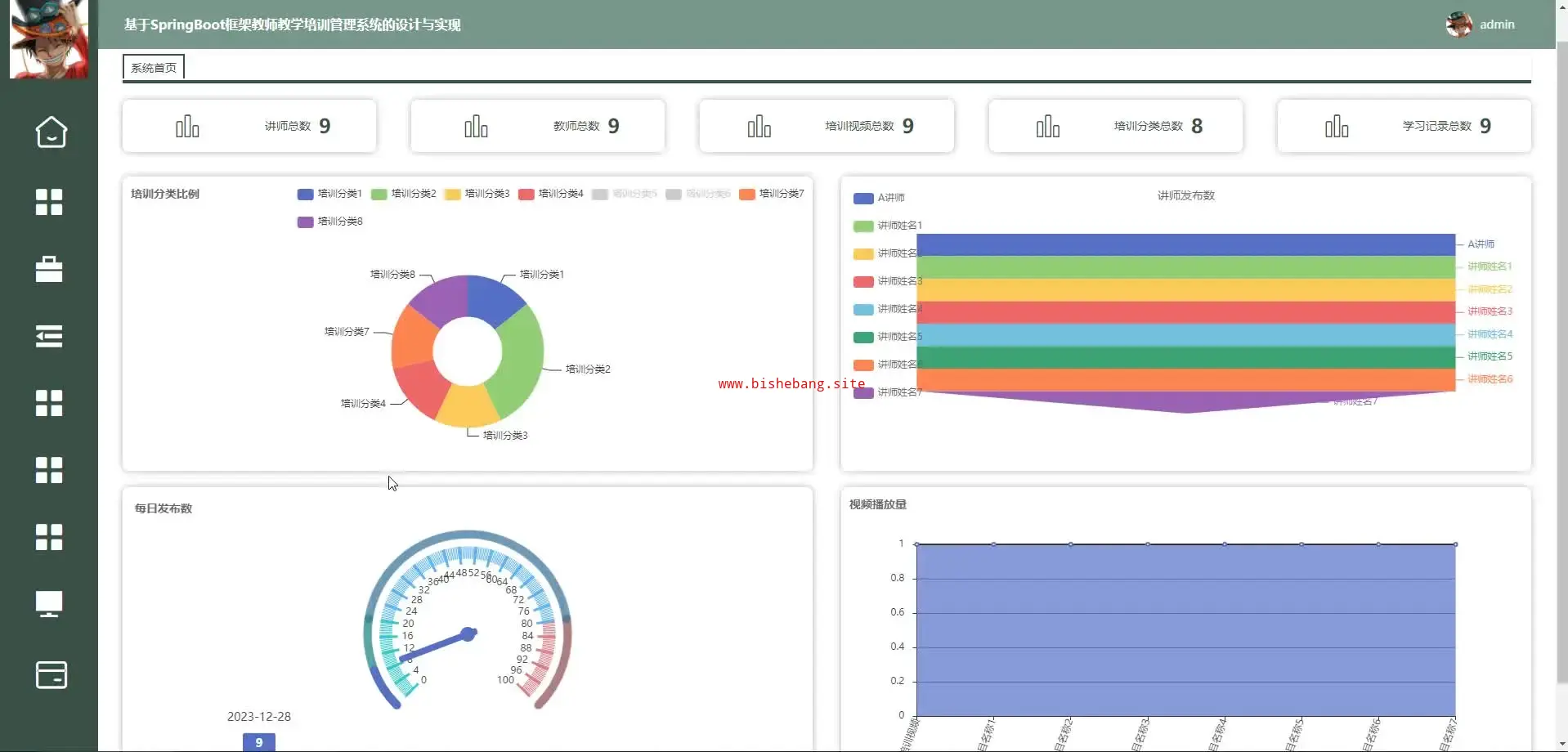Hide the A讲师 series via its legend
1568x752 pixels.
tap(879, 198)
